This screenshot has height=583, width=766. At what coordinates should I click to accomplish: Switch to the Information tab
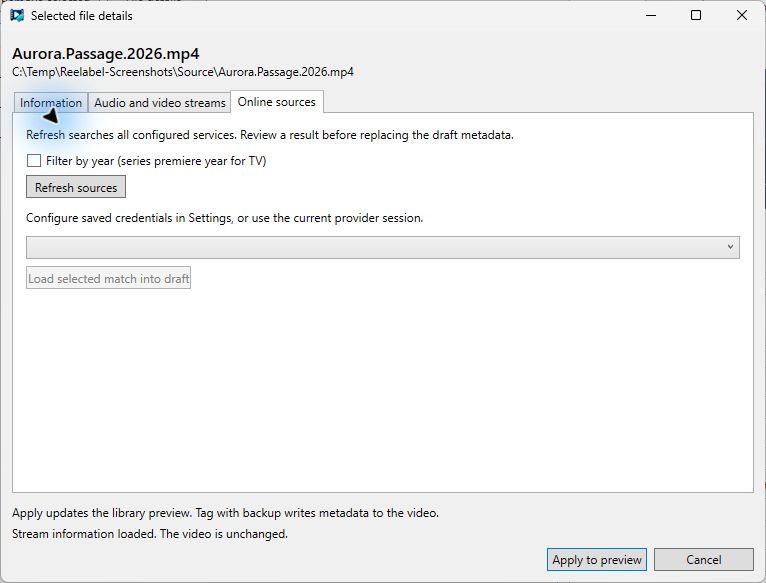(x=51, y=103)
